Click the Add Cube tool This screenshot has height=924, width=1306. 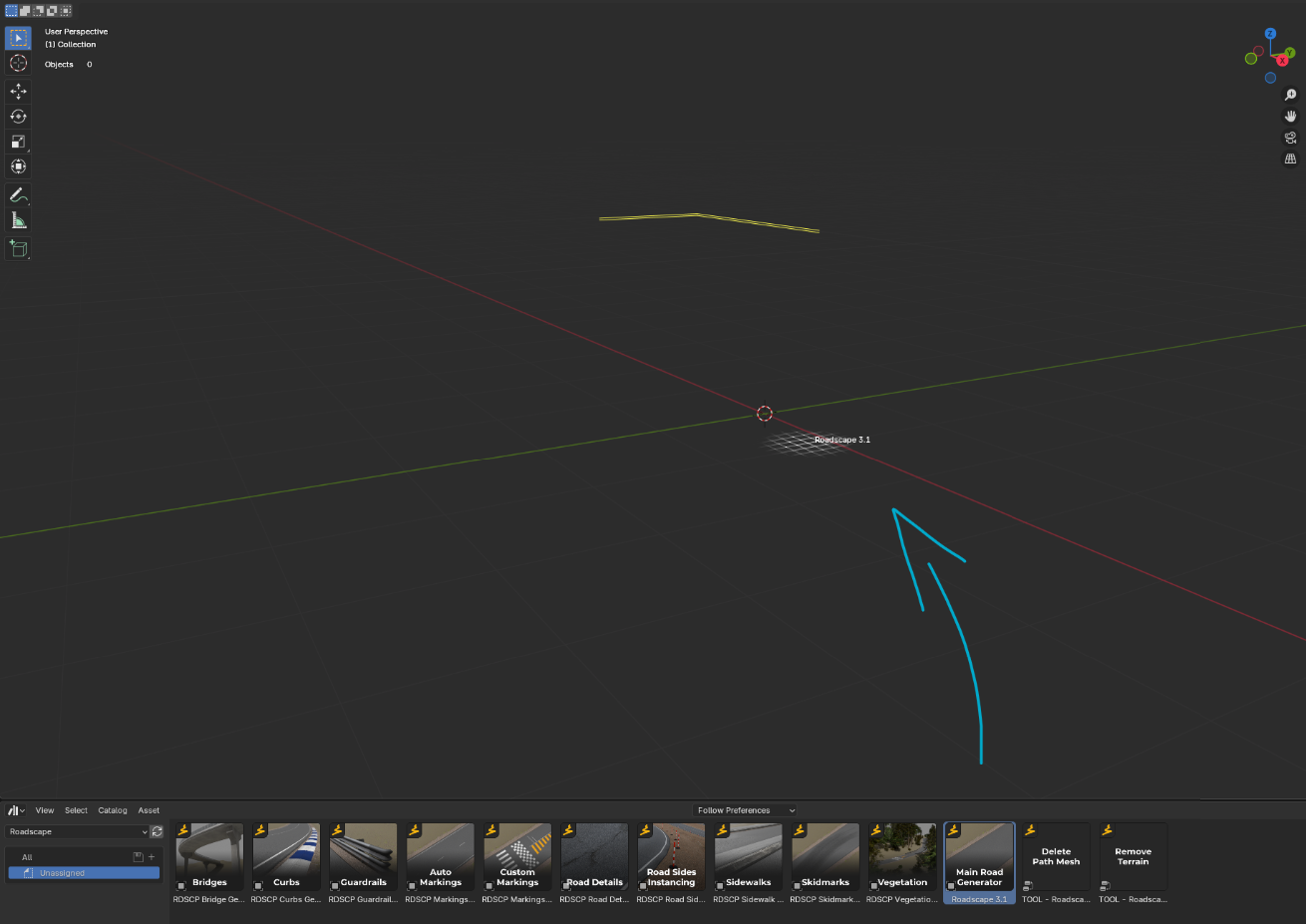(x=18, y=249)
